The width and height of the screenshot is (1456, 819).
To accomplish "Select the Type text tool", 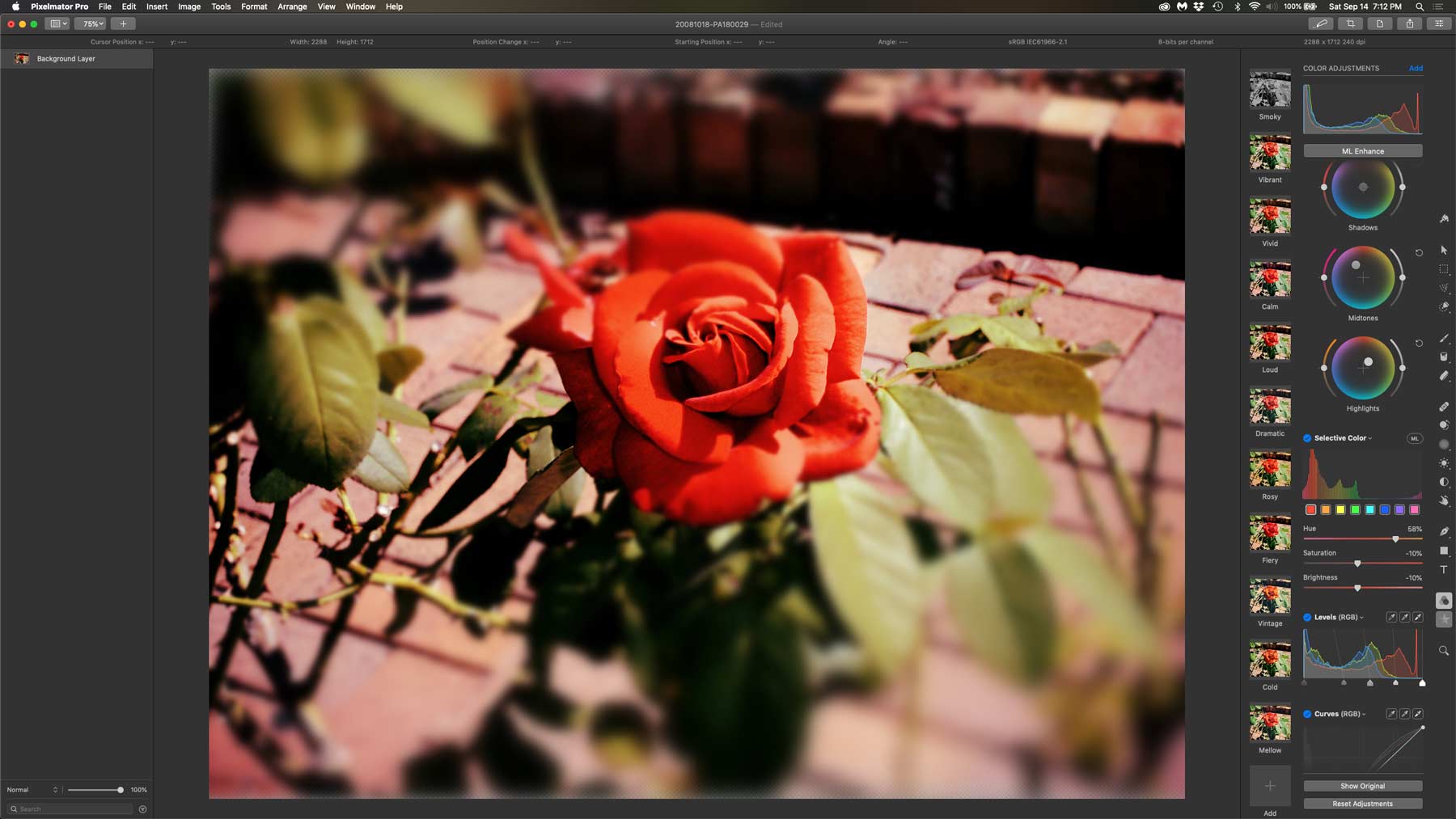I will 1444,570.
